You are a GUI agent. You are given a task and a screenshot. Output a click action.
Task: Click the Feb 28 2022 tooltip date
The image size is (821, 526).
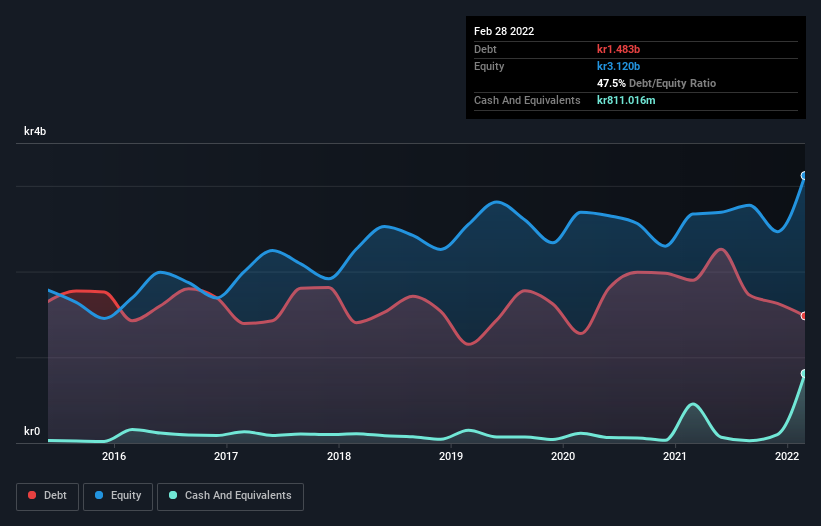click(504, 31)
